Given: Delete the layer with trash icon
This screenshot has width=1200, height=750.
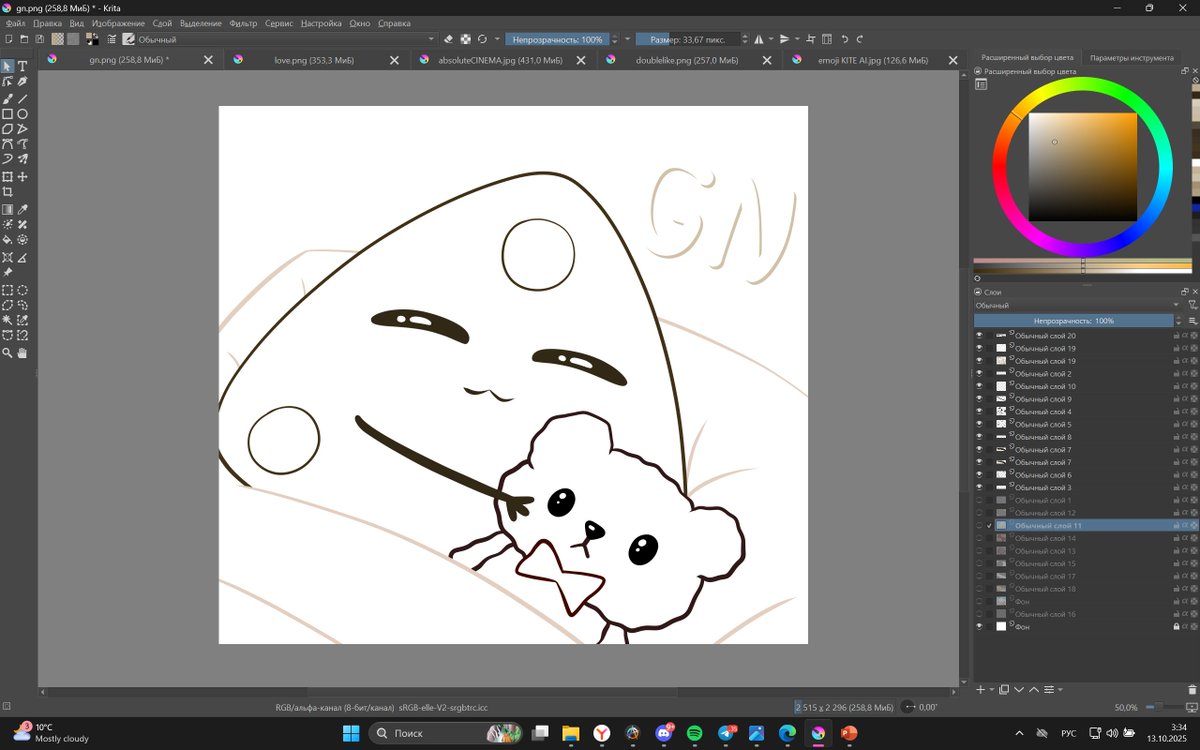Looking at the screenshot, I should click(1192, 689).
